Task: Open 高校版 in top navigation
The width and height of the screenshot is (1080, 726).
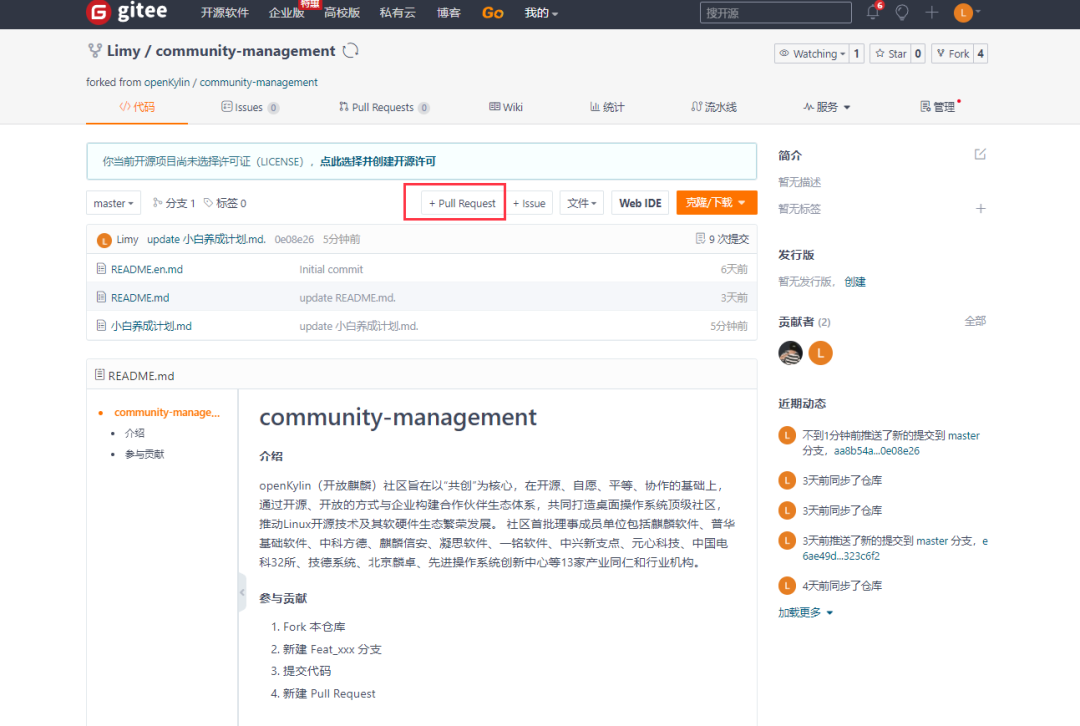Action: point(342,12)
